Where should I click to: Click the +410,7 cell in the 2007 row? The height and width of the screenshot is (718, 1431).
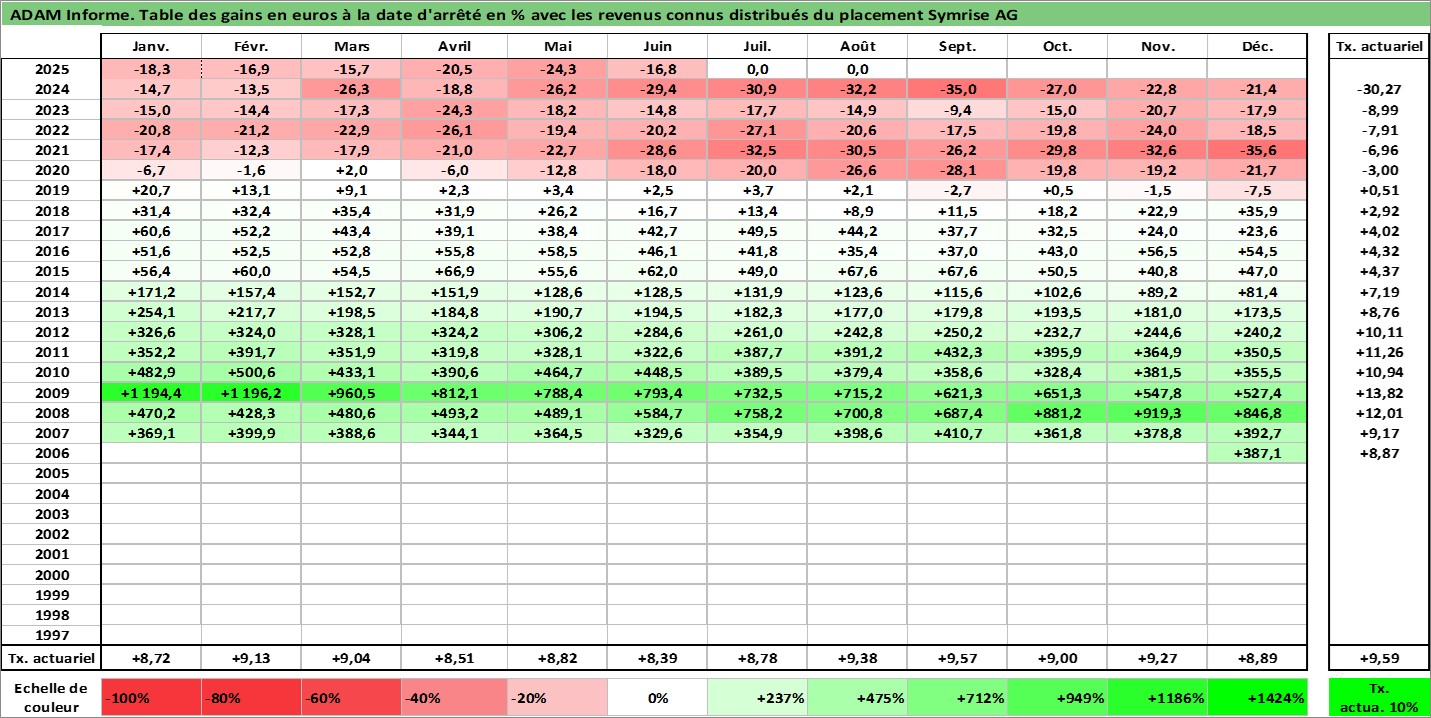click(x=957, y=433)
